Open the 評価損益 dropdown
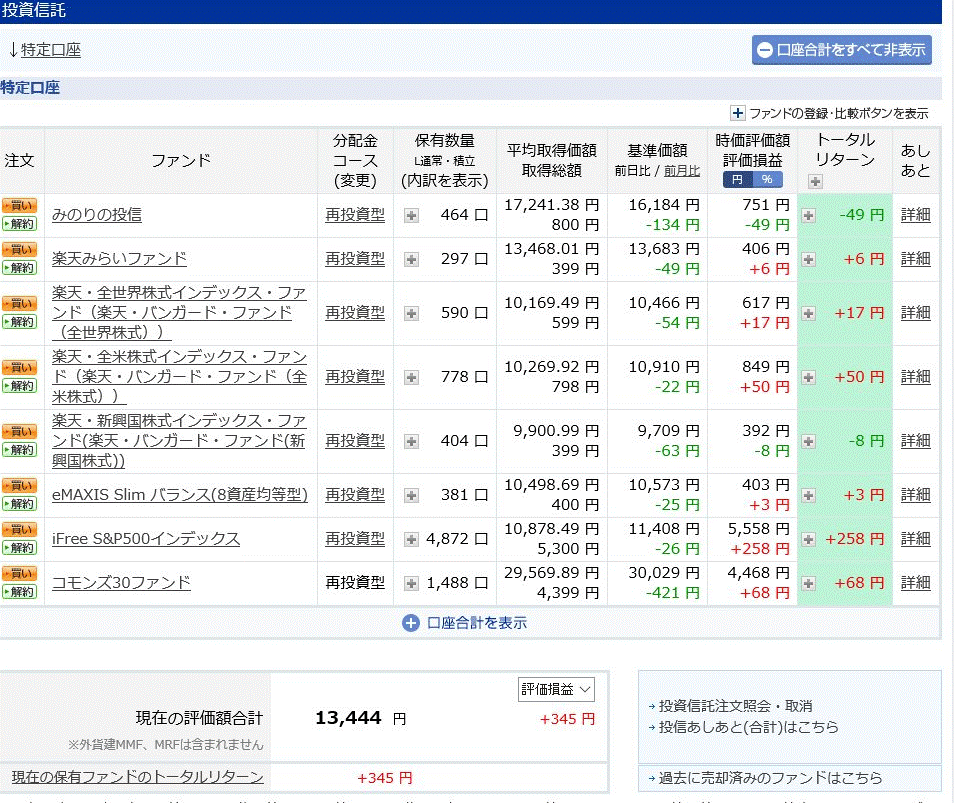Screen dimensions: 954x803 click(x=556, y=689)
